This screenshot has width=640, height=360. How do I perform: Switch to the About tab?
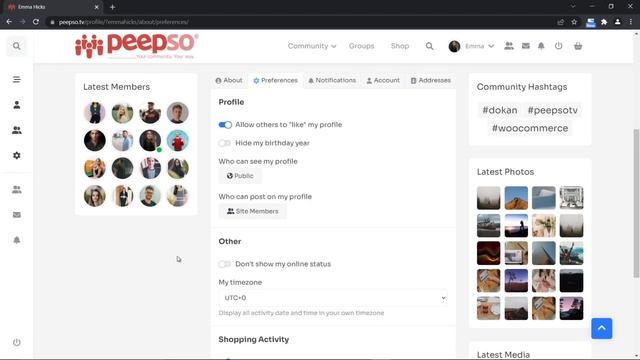(x=229, y=80)
